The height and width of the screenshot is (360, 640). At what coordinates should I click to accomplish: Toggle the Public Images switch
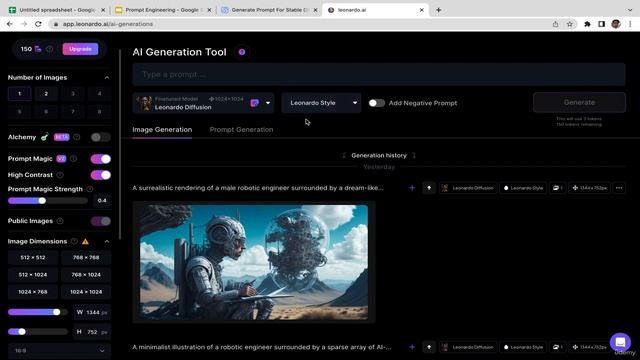point(100,221)
